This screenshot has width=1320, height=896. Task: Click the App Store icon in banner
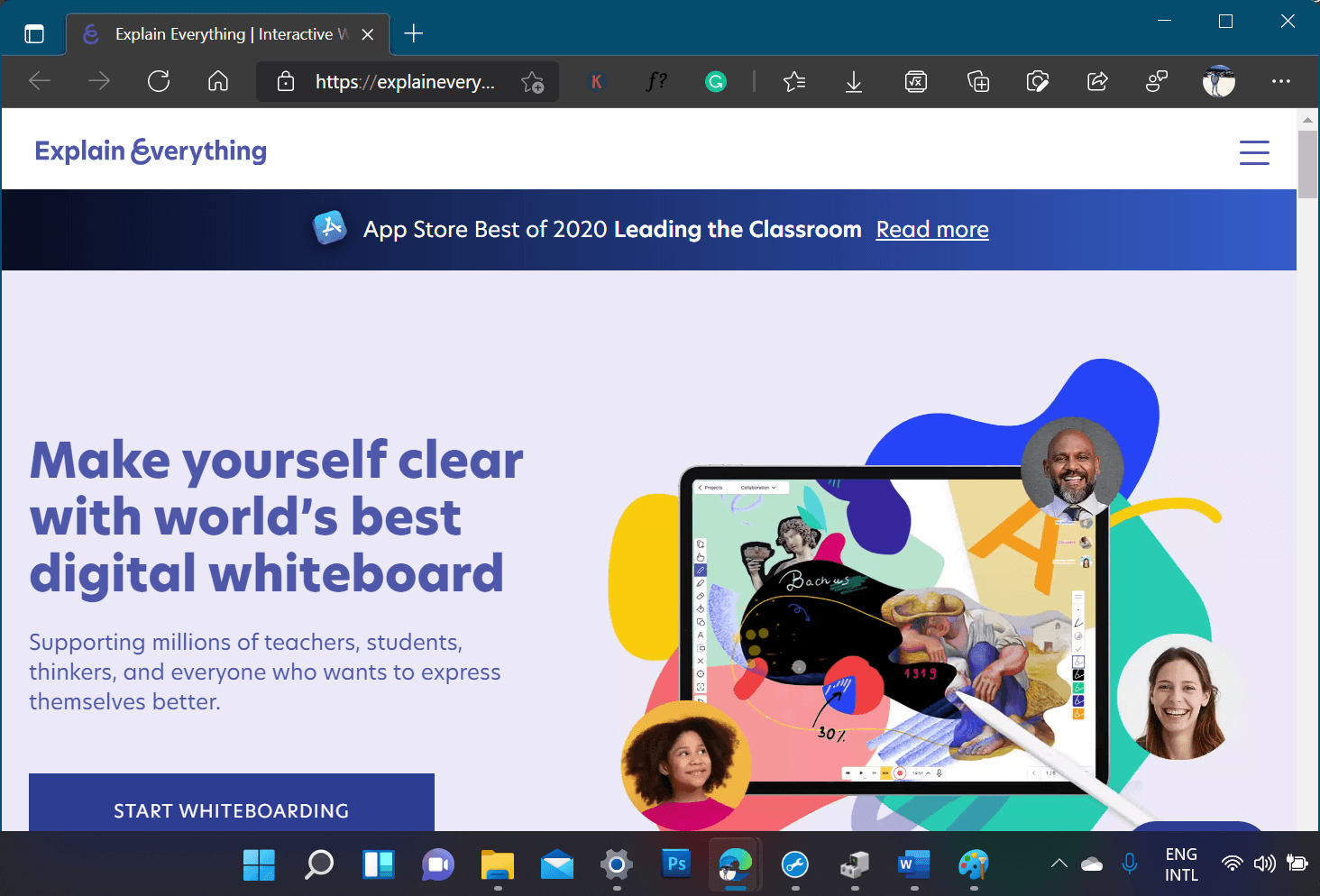tap(330, 228)
